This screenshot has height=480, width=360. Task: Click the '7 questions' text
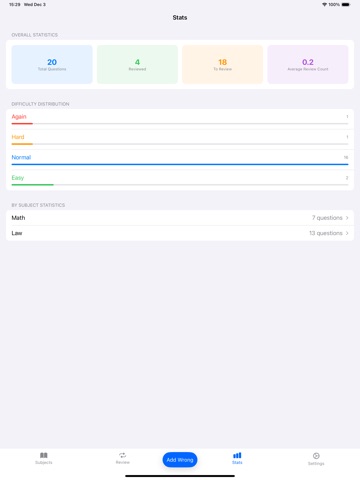pyautogui.click(x=327, y=218)
